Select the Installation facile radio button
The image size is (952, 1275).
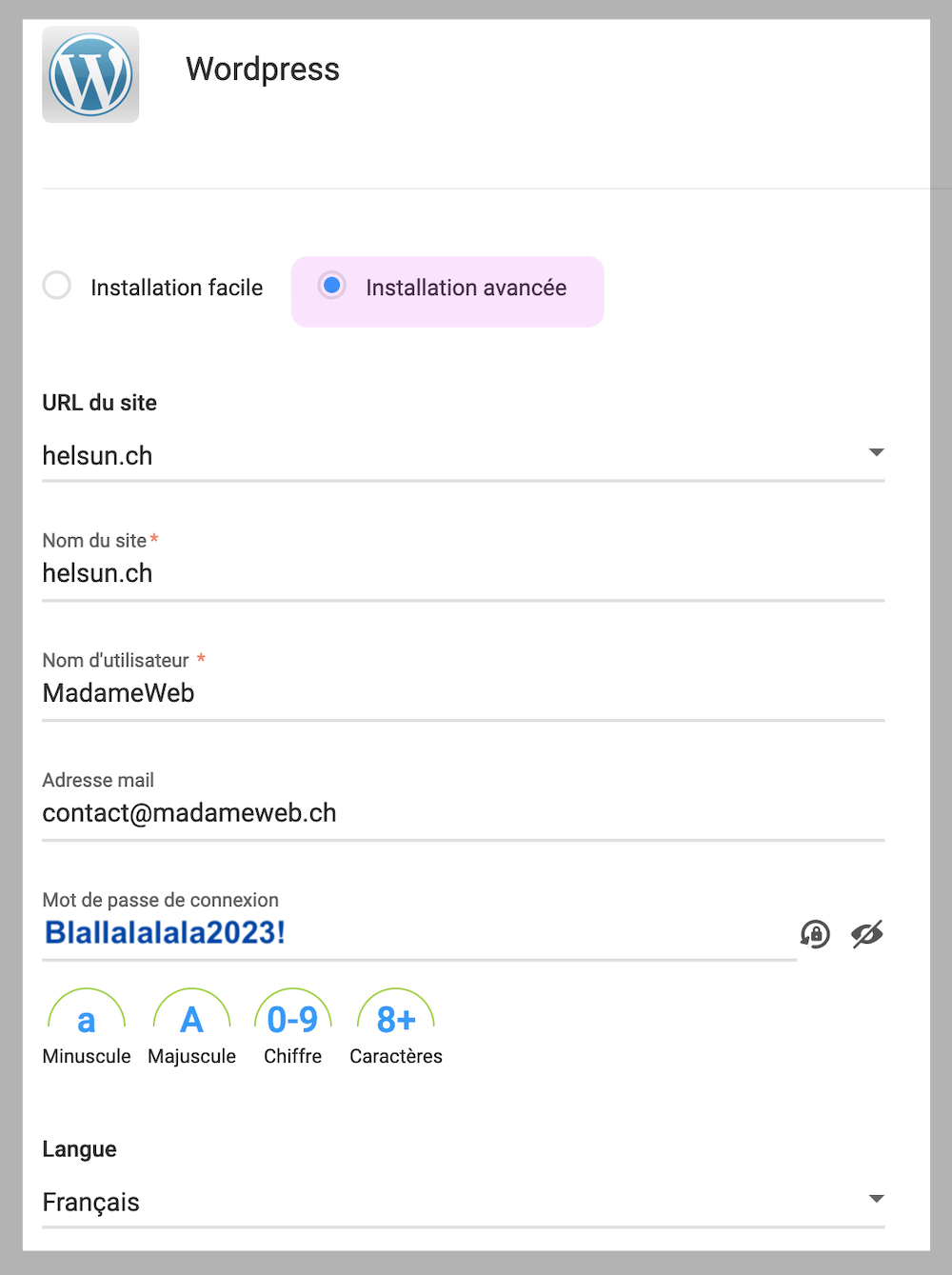57,286
